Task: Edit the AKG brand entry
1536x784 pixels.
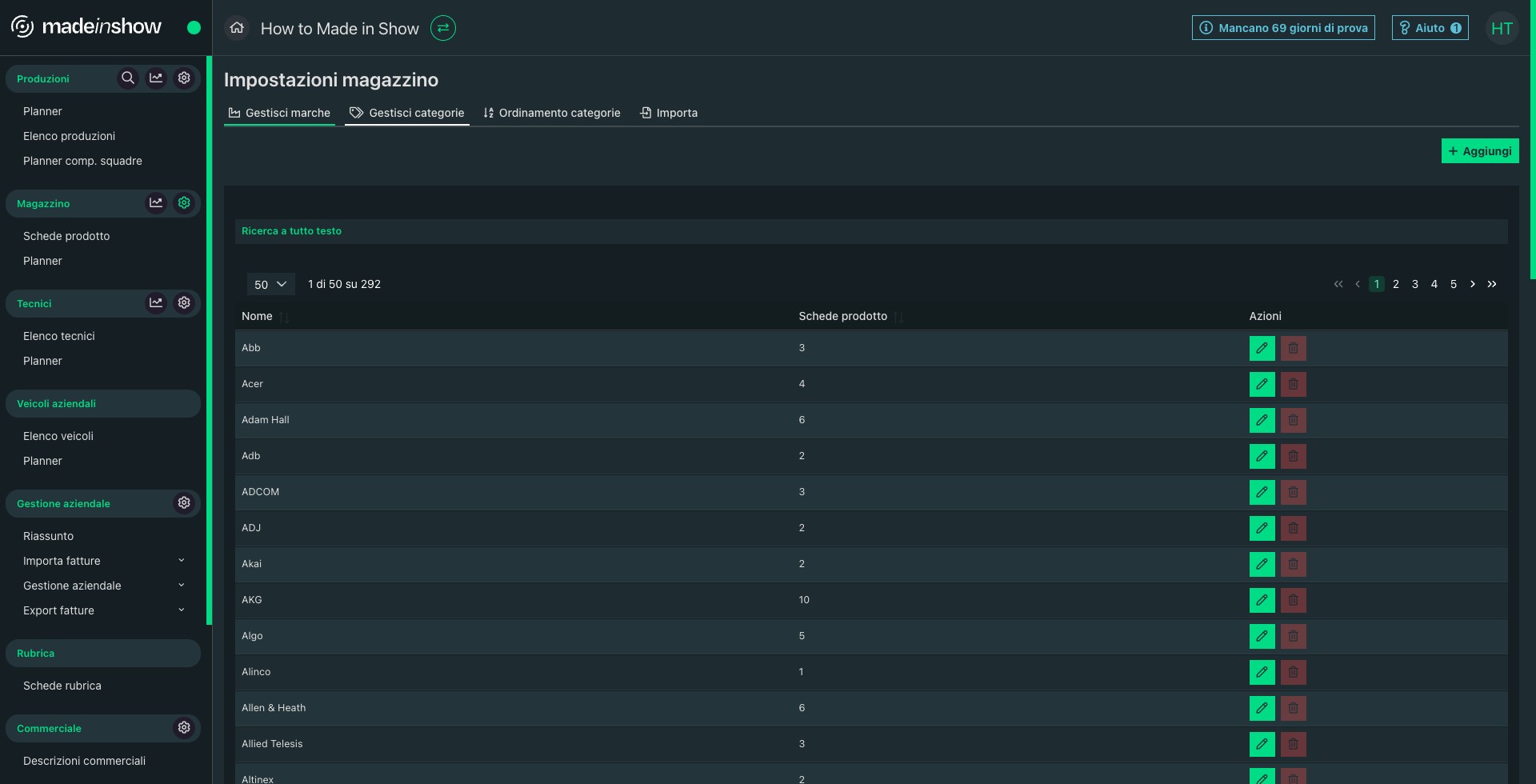Action: pyautogui.click(x=1262, y=600)
